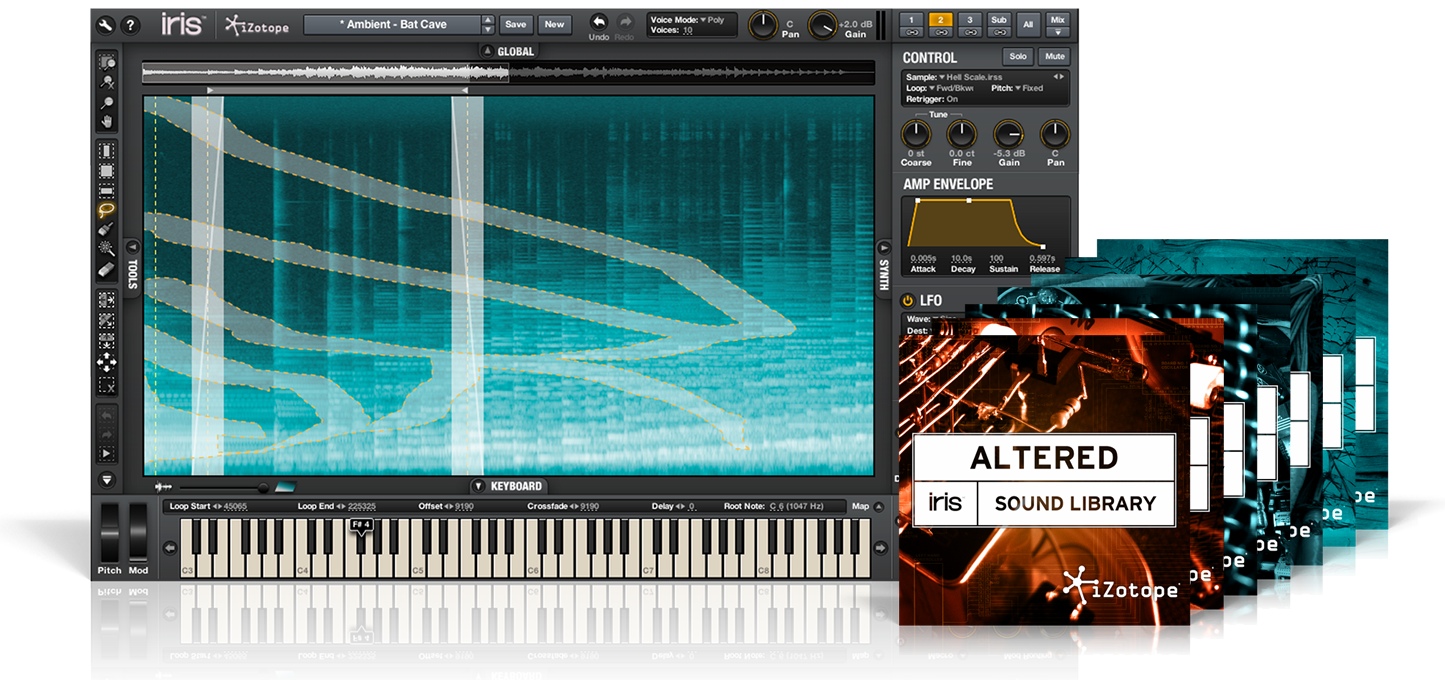Select layer 3 tab
1445x680 pixels.
[x=969, y=20]
